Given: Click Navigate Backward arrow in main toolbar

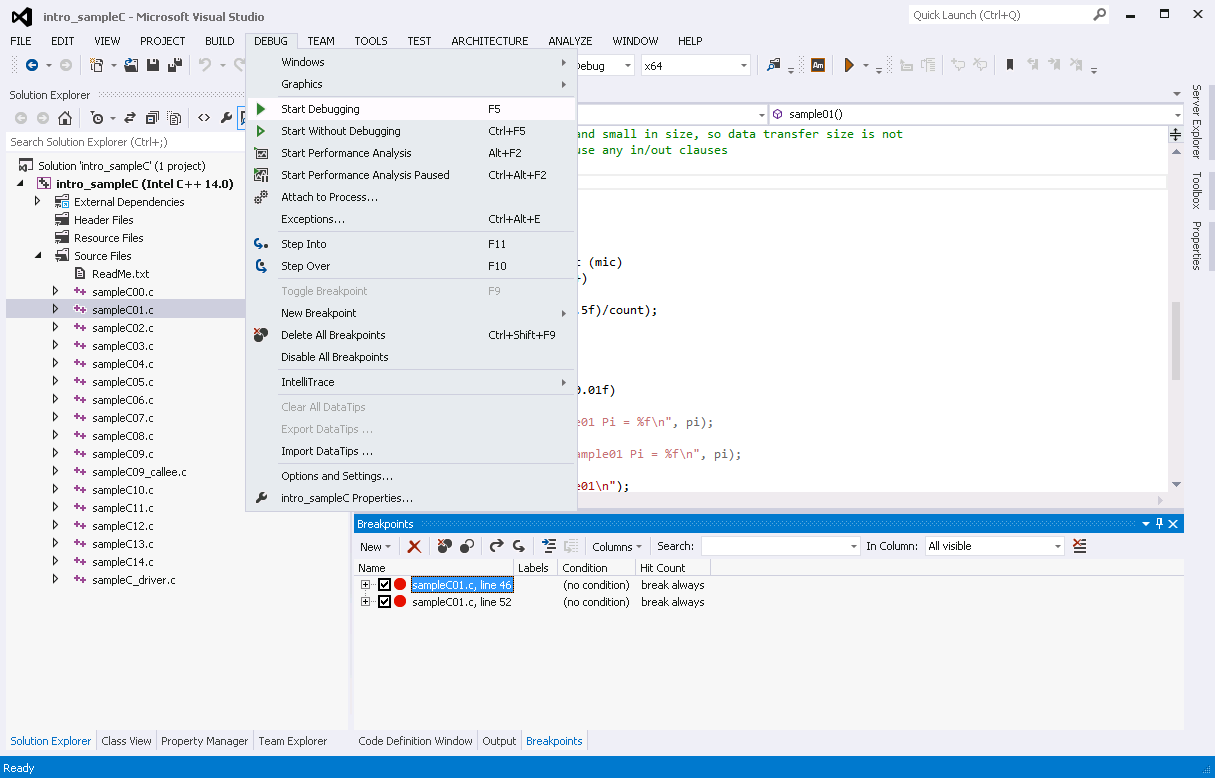Looking at the screenshot, I should click(32, 65).
